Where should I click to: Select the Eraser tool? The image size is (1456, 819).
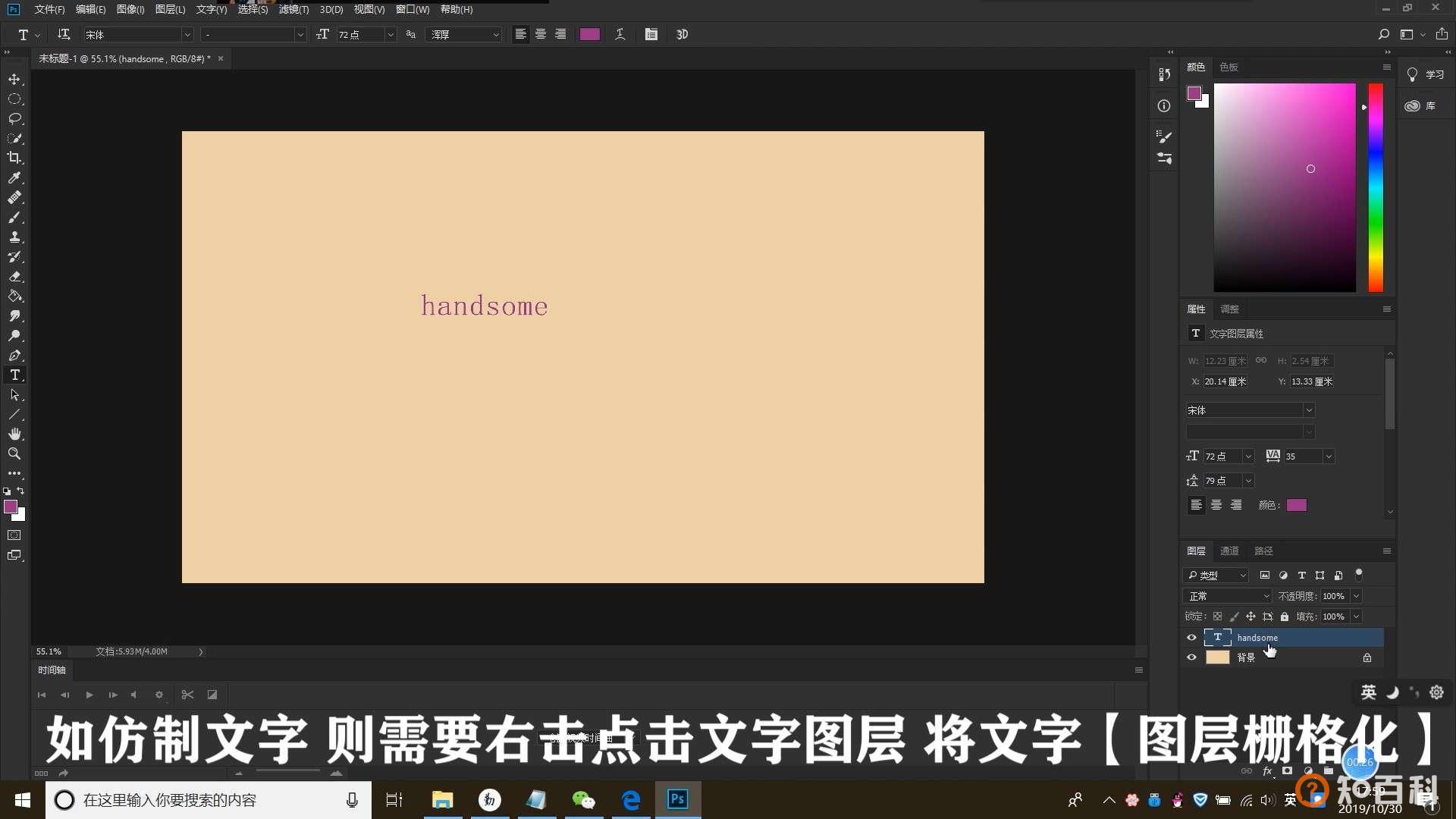[x=14, y=276]
